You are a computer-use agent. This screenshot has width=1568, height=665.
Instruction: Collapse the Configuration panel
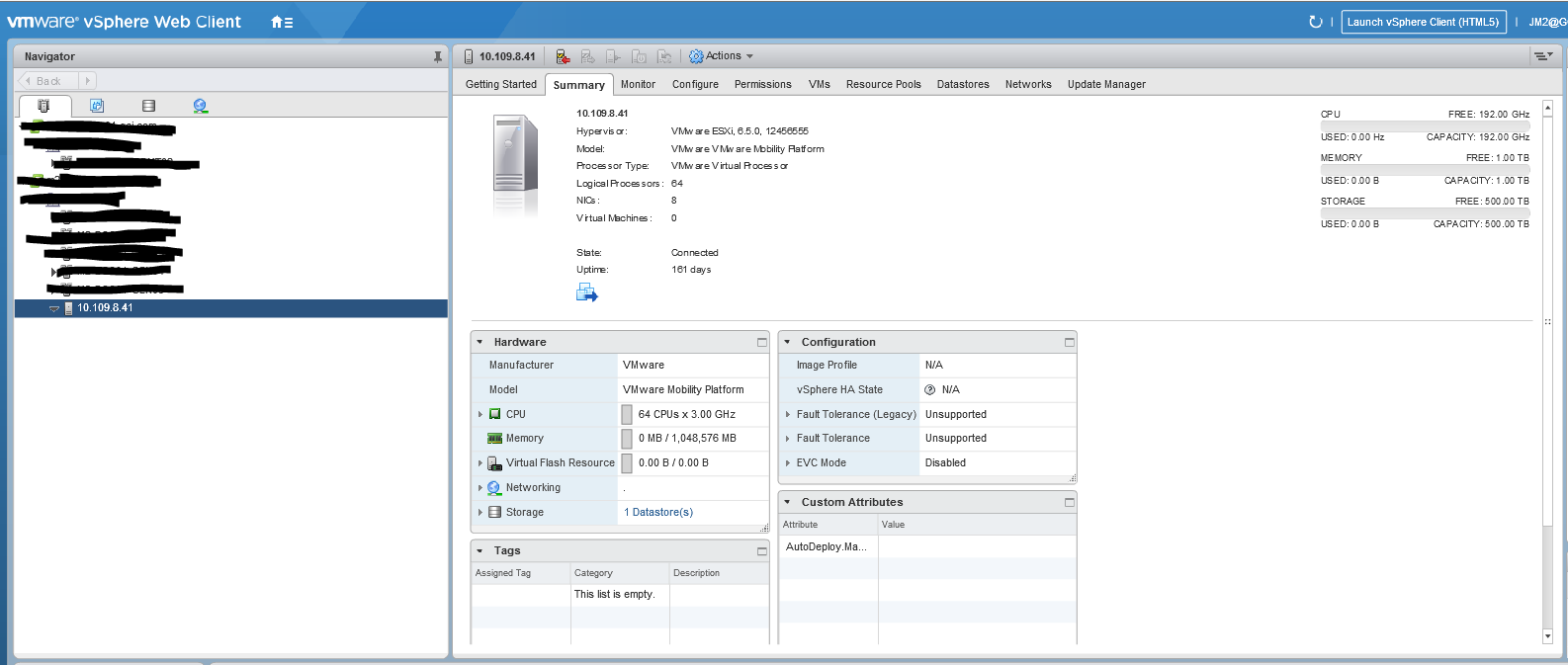click(x=788, y=342)
